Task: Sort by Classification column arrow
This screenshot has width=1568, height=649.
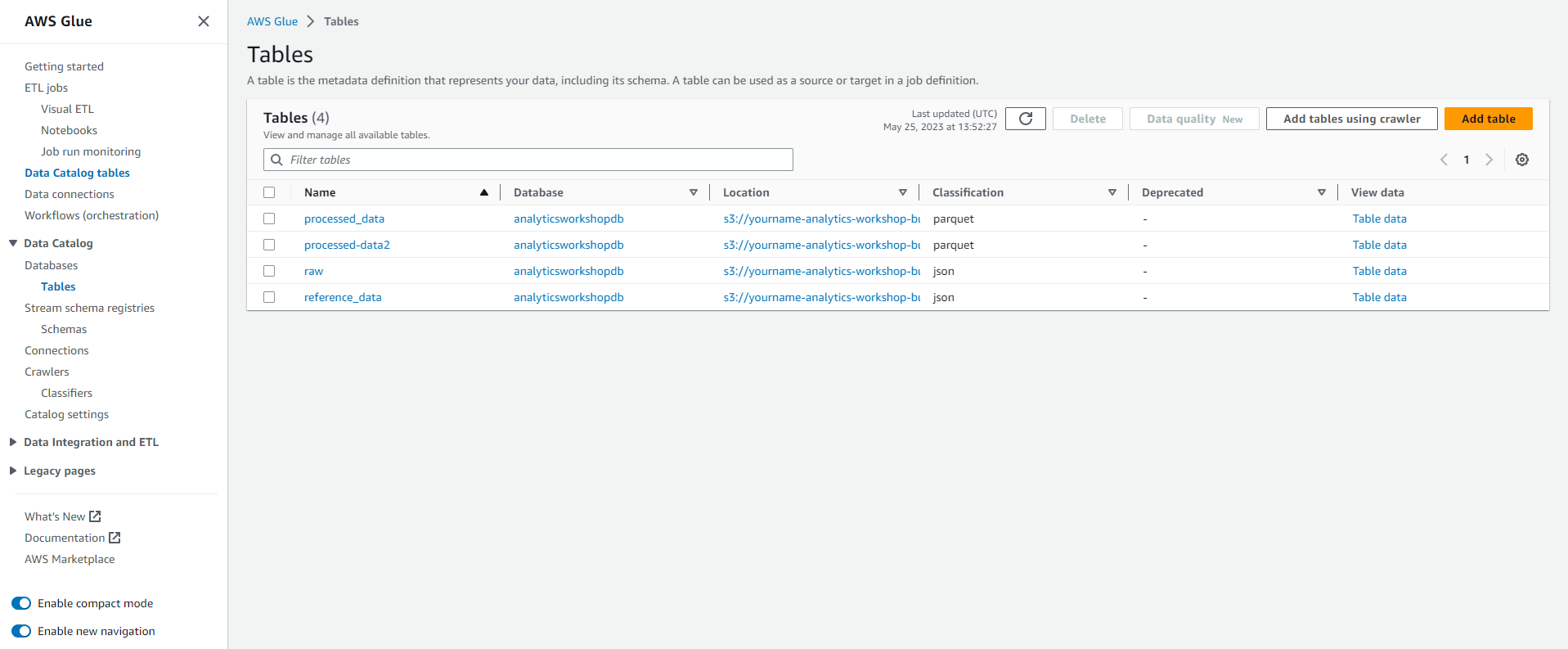Action: pyautogui.click(x=1112, y=192)
